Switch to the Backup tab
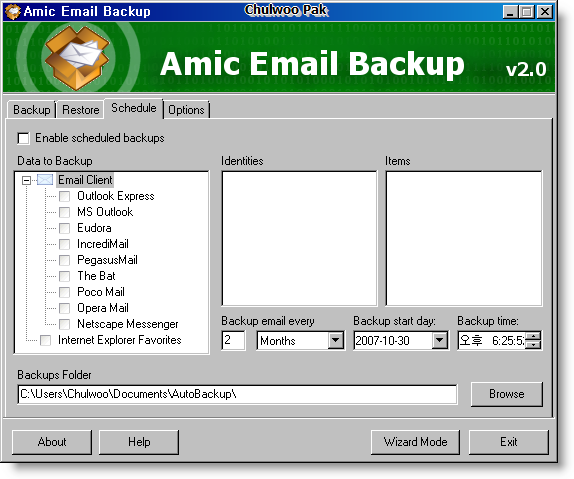This screenshot has height=479, width=574. 31,110
